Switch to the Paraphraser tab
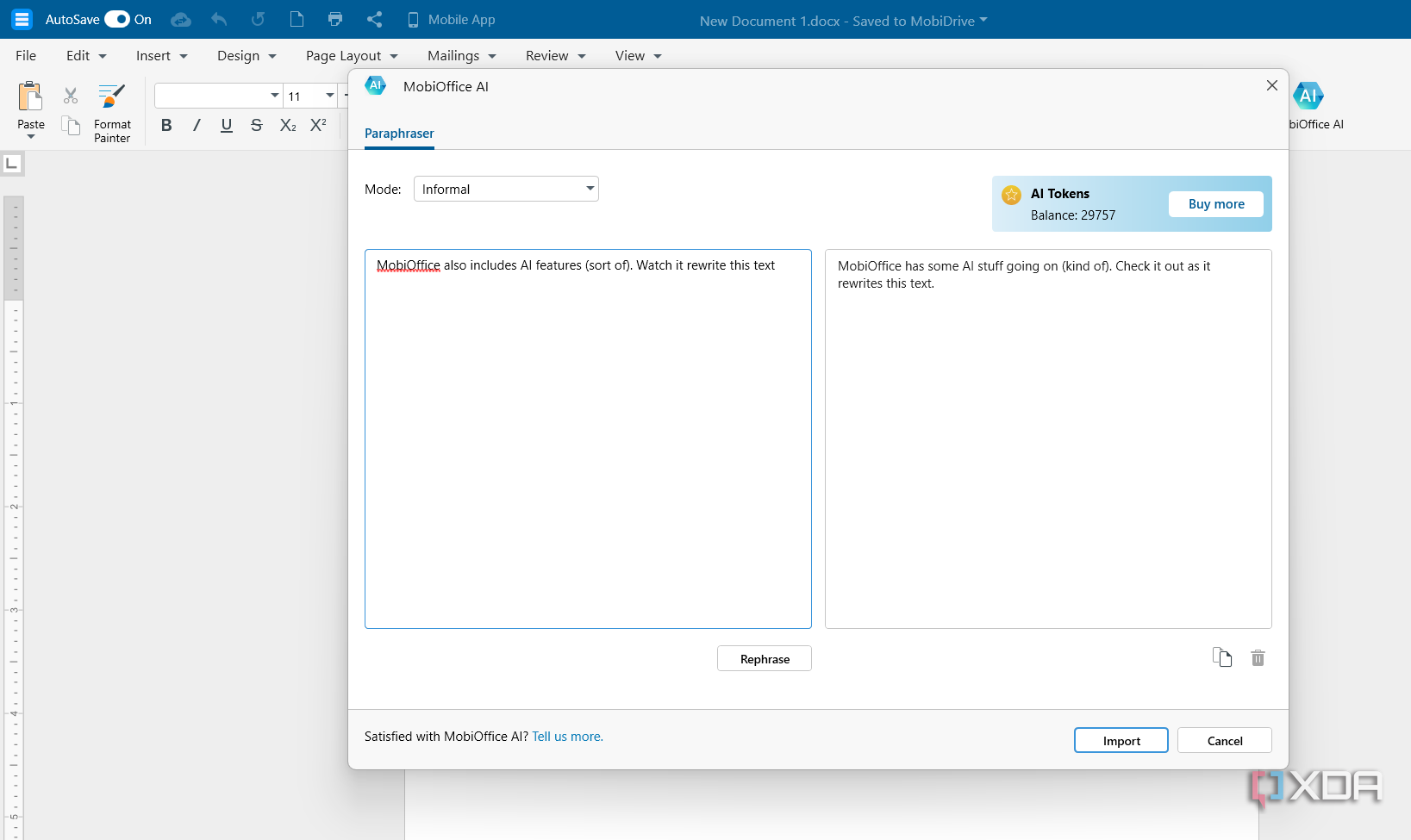 coord(399,134)
